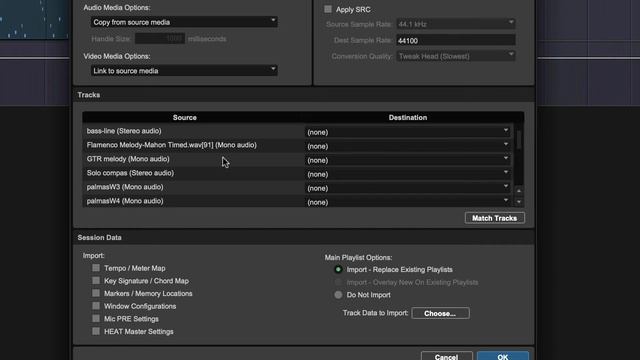Screen dimensions: 640x360
Task: Open destination dropdown for Solo compas track
Action: click(x=408, y=174)
